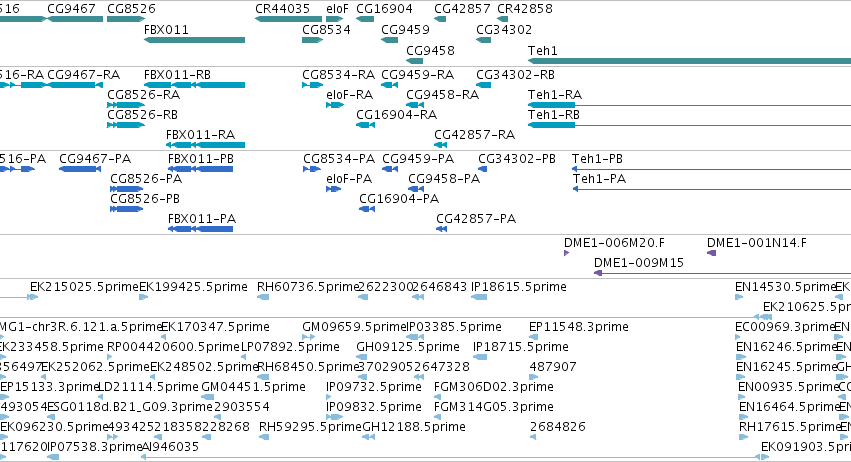Select the EN14530.5prime EST label
Viewport: 851px width, 462px height.
pyautogui.click(x=785, y=287)
